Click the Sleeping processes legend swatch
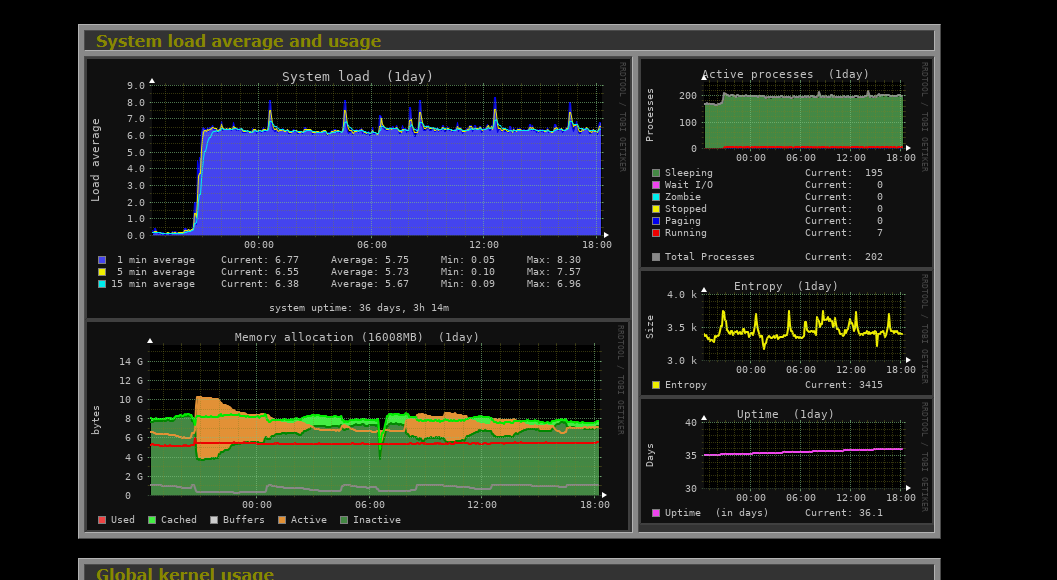Screen dimensions: 1057x580 [x=656, y=173]
